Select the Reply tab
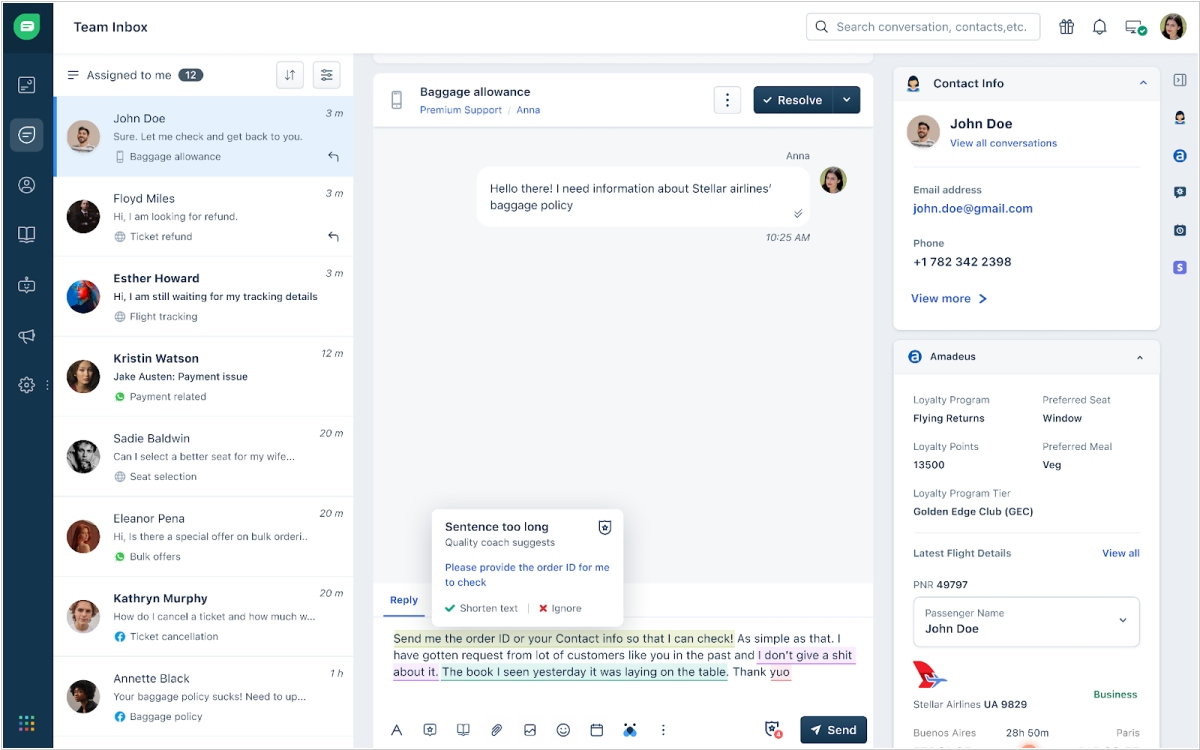This screenshot has width=1200, height=750. [x=404, y=600]
